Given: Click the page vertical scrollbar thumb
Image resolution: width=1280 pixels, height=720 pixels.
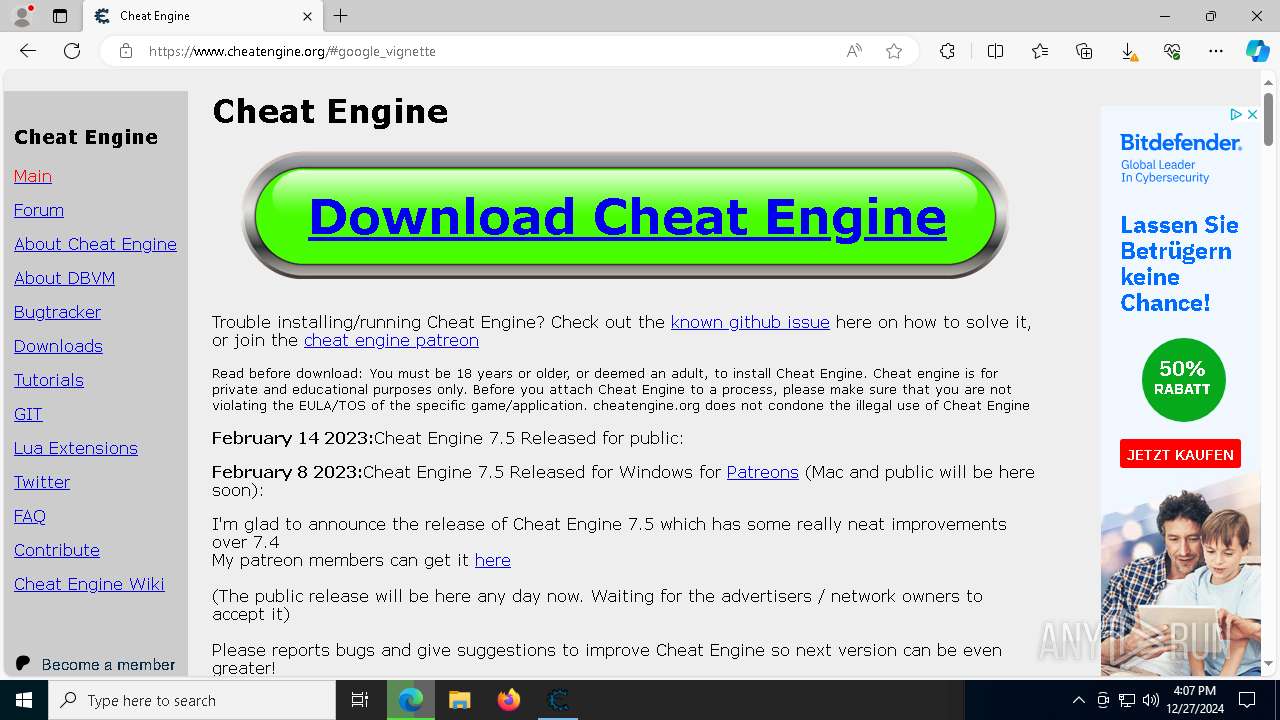Looking at the screenshot, I should pos(1268,119).
